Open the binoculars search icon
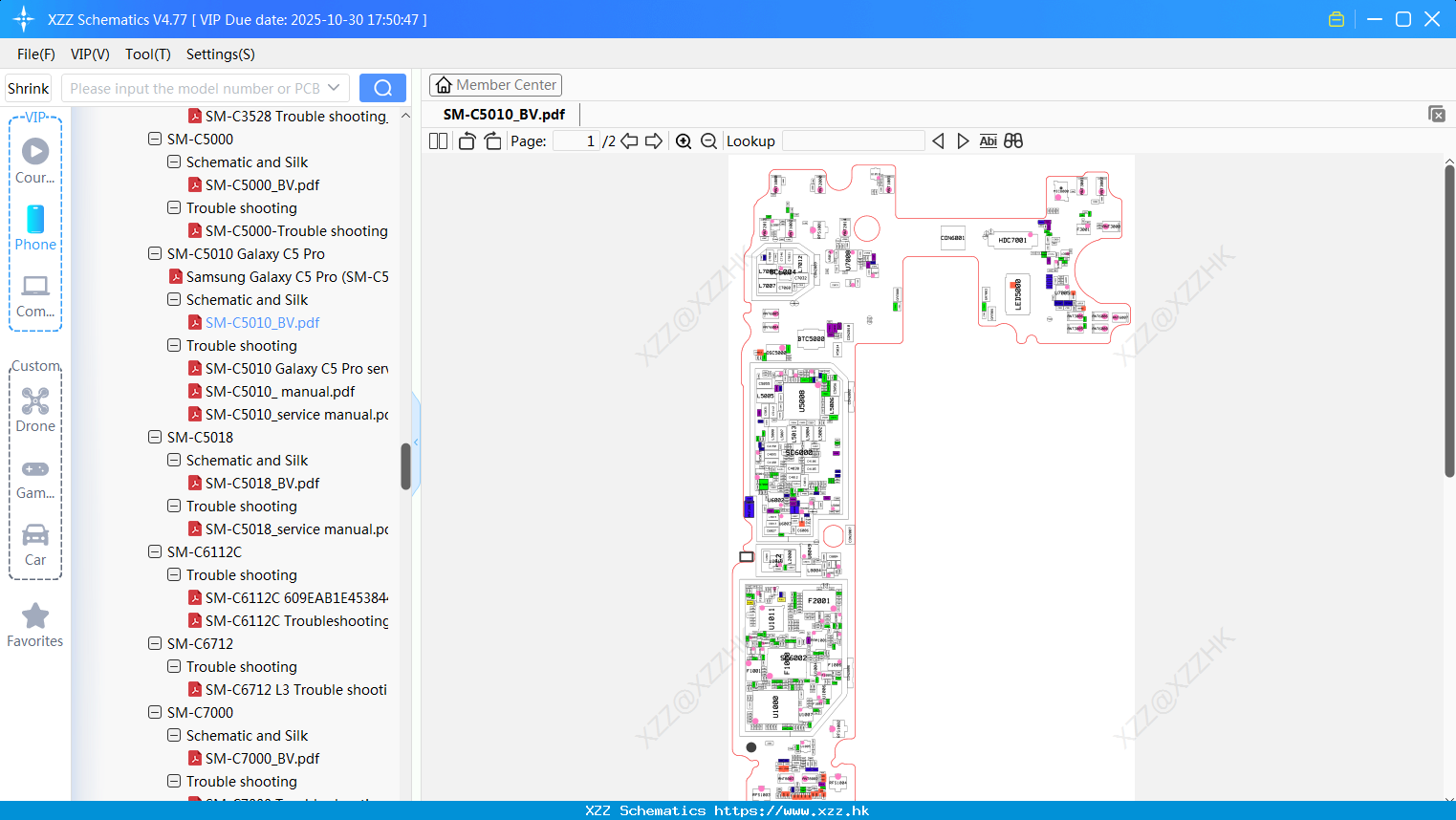The height and width of the screenshot is (820, 1456). click(x=1013, y=141)
